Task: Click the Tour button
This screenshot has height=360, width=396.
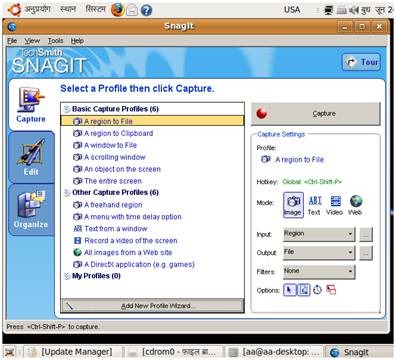Action: 361,62
